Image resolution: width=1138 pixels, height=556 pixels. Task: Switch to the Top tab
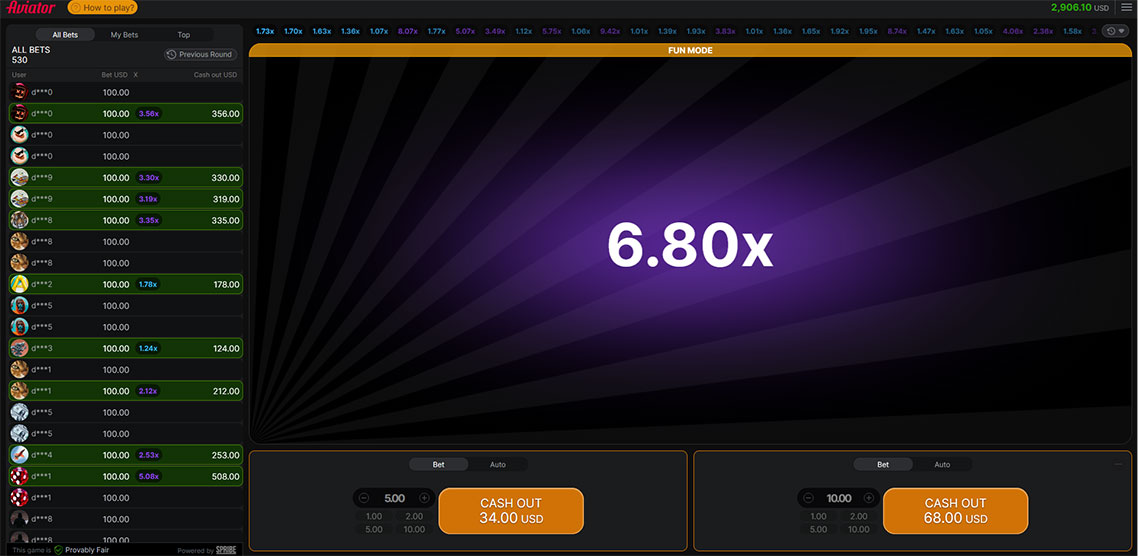point(184,35)
